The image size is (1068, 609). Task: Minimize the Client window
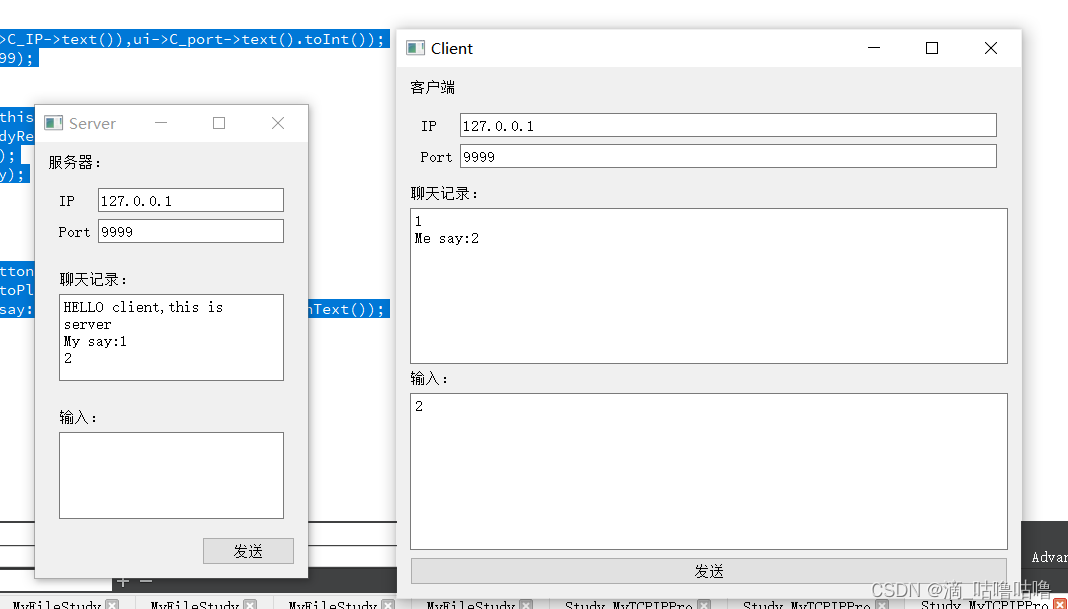pyautogui.click(x=874, y=48)
